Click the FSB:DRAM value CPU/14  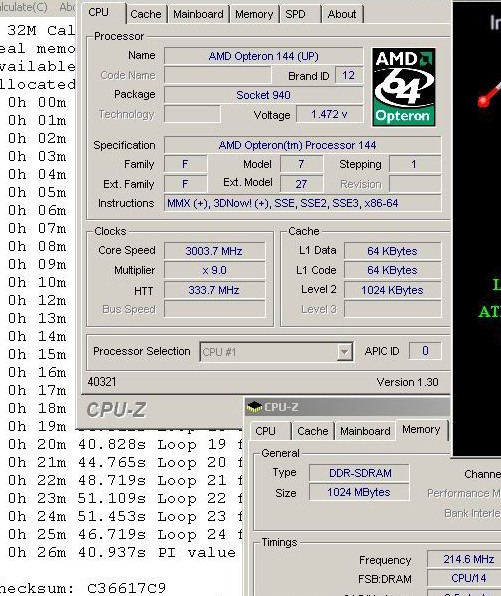[464, 578]
